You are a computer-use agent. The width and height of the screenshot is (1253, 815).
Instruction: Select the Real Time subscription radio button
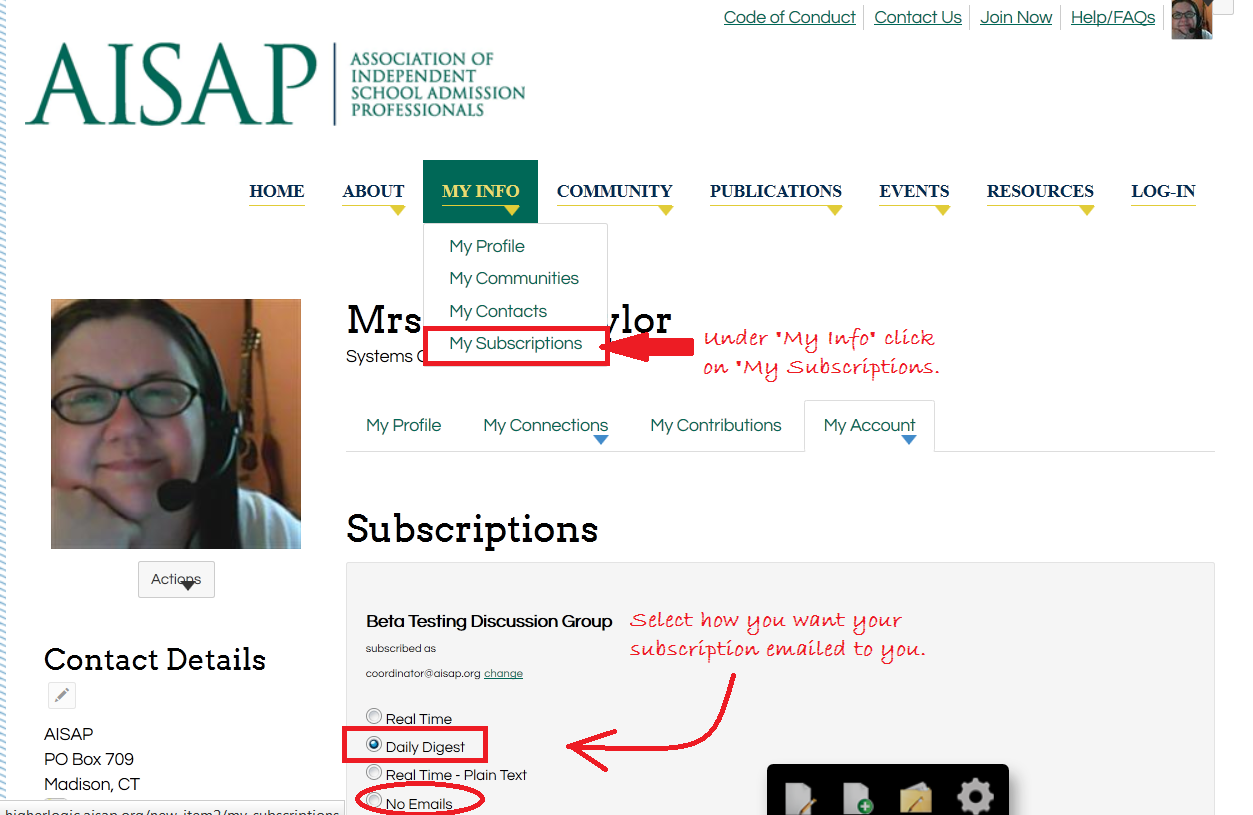pos(374,717)
